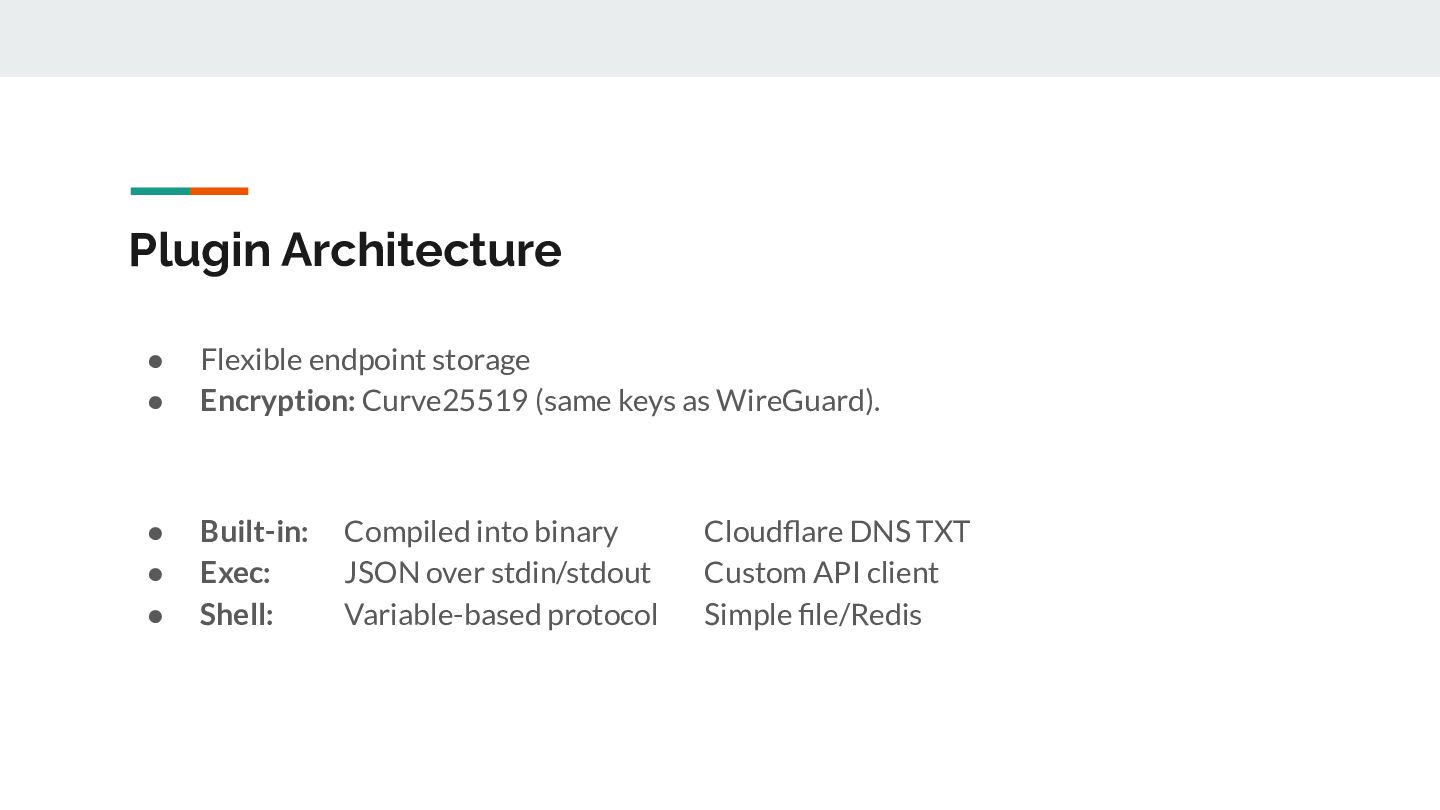The width and height of the screenshot is (1440, 810).
Task: Click the bullet point before 'Built-in:'
Action: [x=155, y=532]
